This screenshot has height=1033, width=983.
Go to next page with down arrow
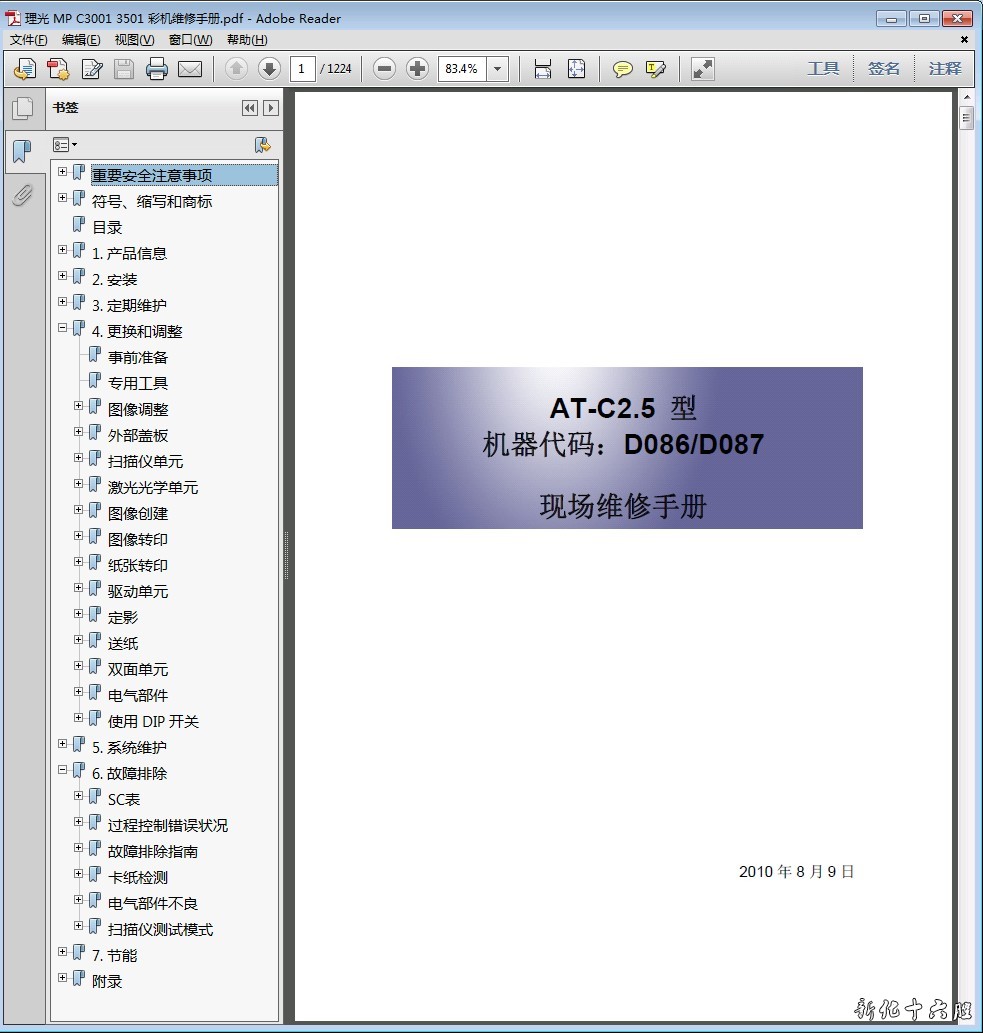(x=268, y=69)
